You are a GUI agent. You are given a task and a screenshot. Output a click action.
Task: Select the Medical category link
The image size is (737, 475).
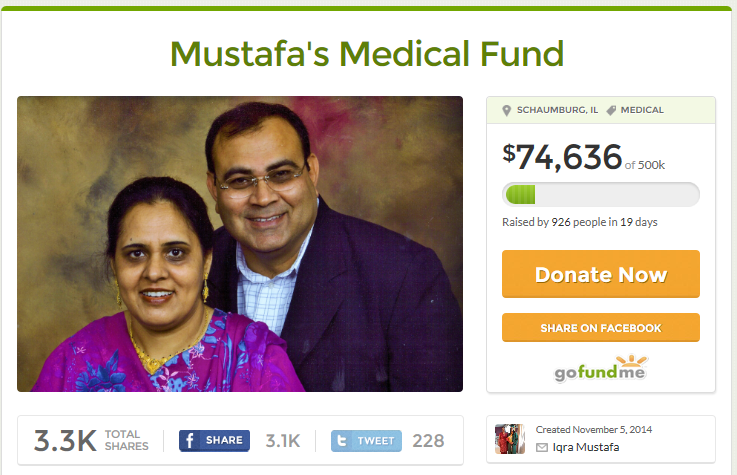click(x=642, y=110)
